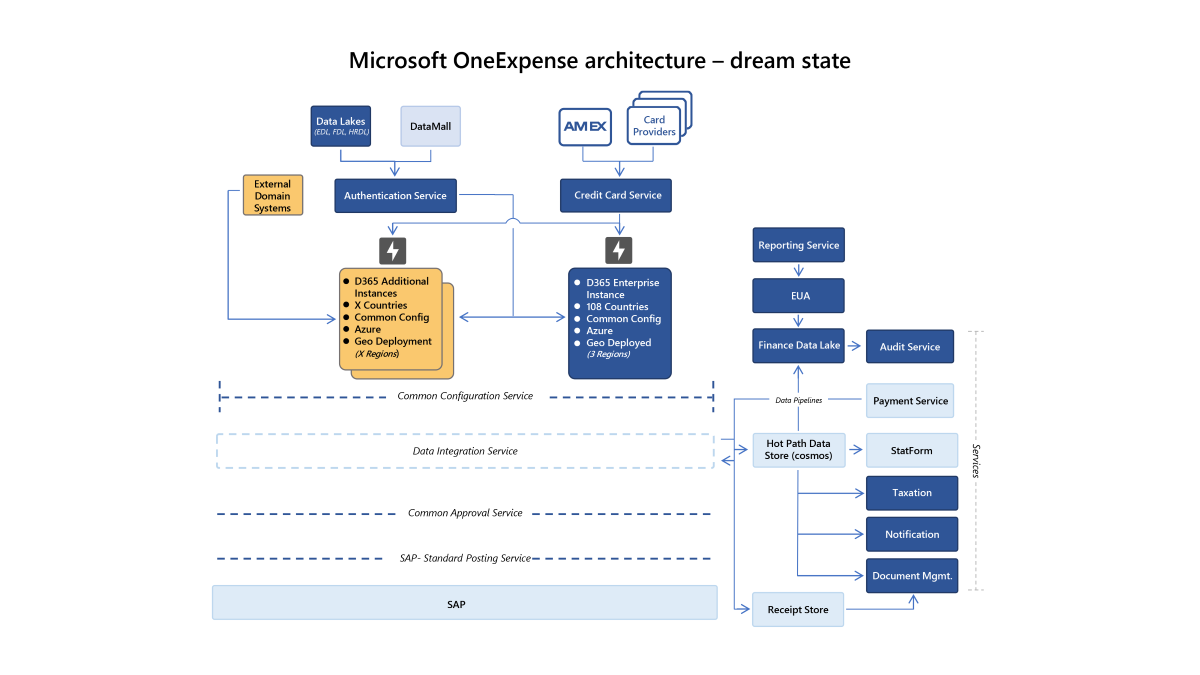1200x675 pixels.
Task: Select the lightning bolt above D365 Additional Instances
Action: pos(392,250)
